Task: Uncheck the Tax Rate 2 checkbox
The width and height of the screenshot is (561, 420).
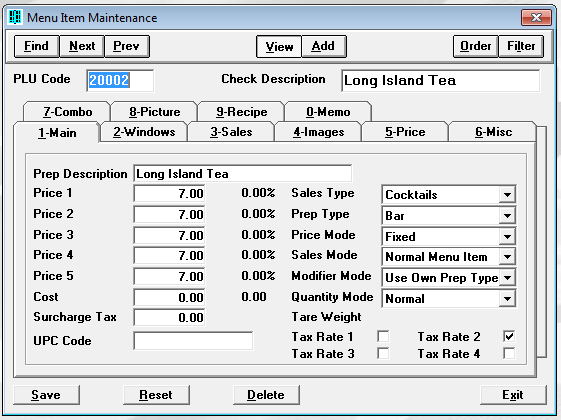Action: pyautogui.click(x=509, y=336)
